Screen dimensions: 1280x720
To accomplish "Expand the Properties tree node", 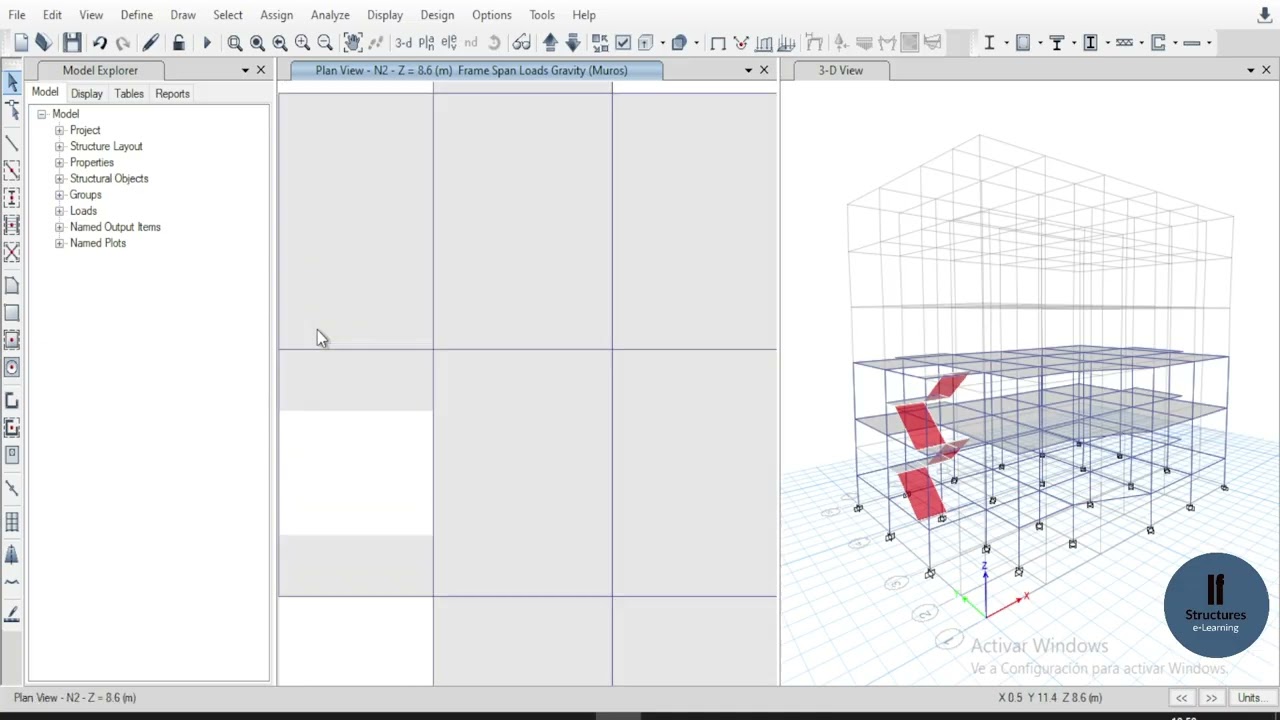I will (59, 162).
